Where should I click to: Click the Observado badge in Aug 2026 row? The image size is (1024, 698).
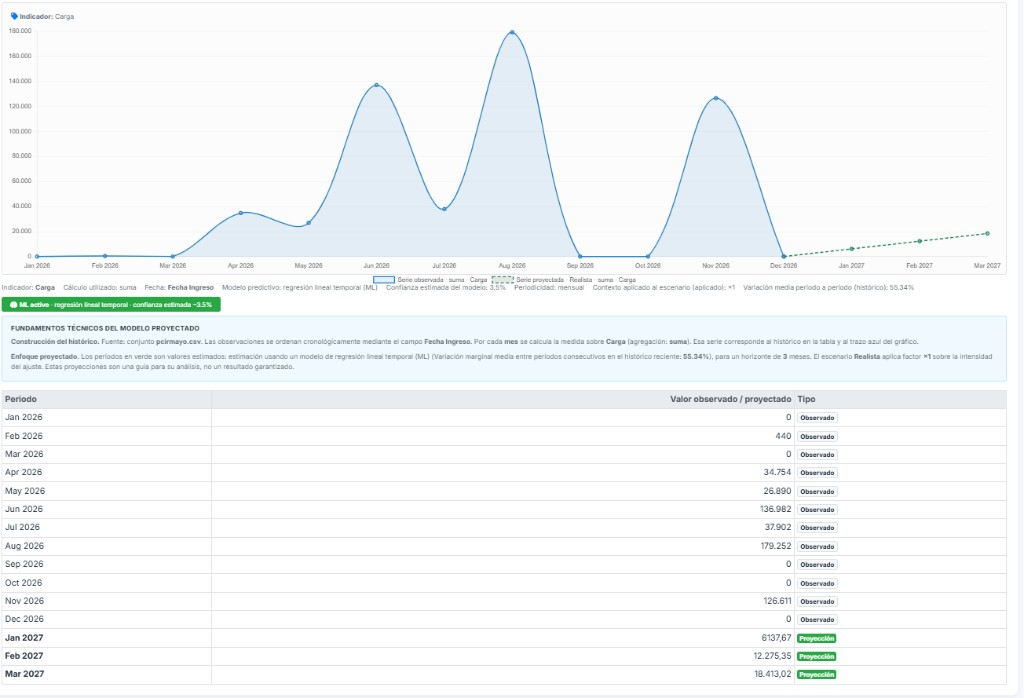817,547
